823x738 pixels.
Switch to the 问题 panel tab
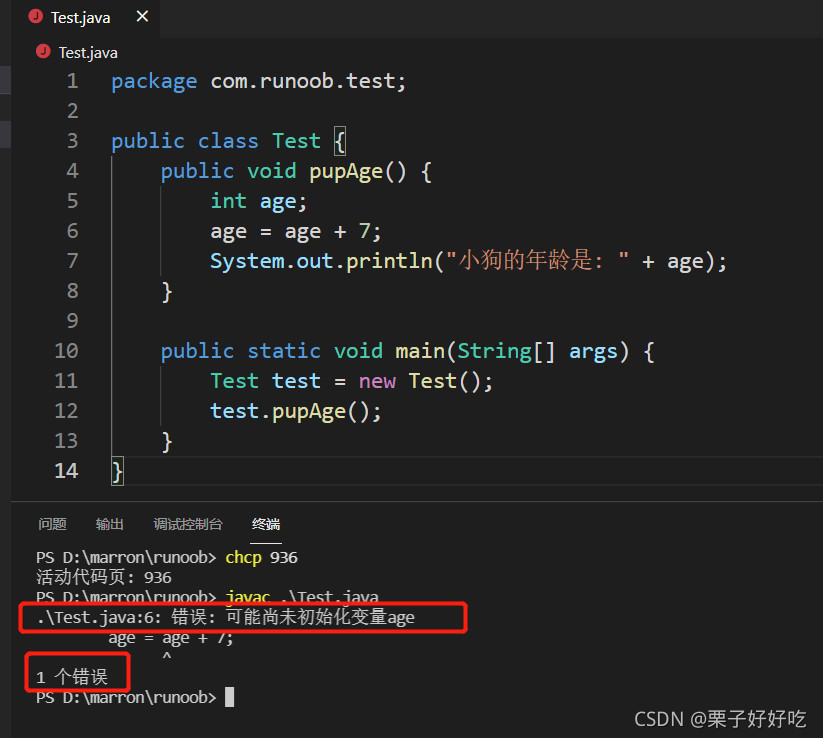[52, 524]
